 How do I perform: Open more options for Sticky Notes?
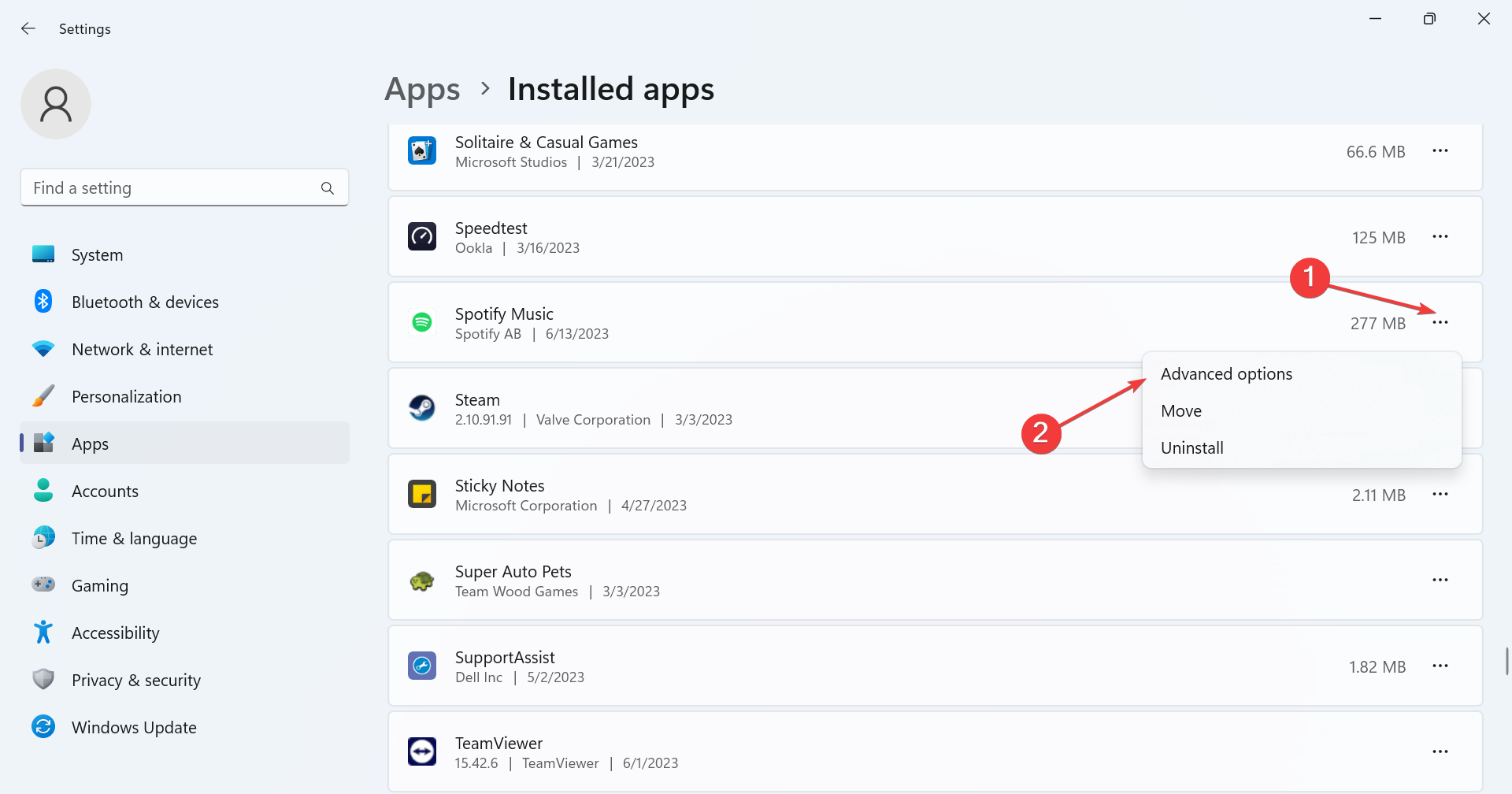click(x=1440, y=495)
